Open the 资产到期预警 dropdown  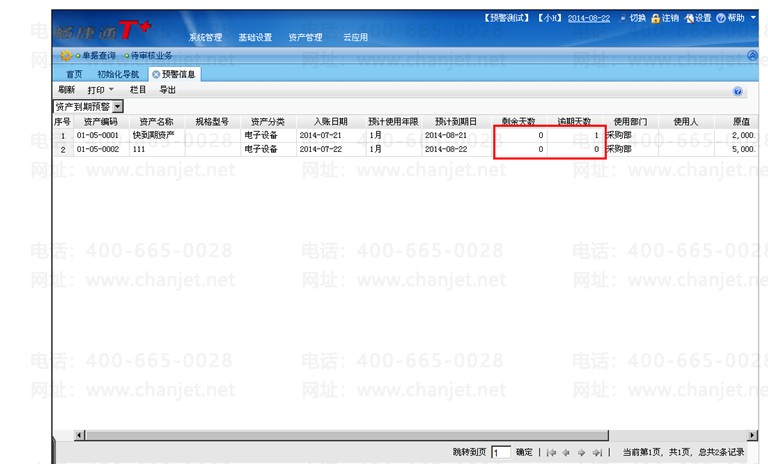(118, 106)
